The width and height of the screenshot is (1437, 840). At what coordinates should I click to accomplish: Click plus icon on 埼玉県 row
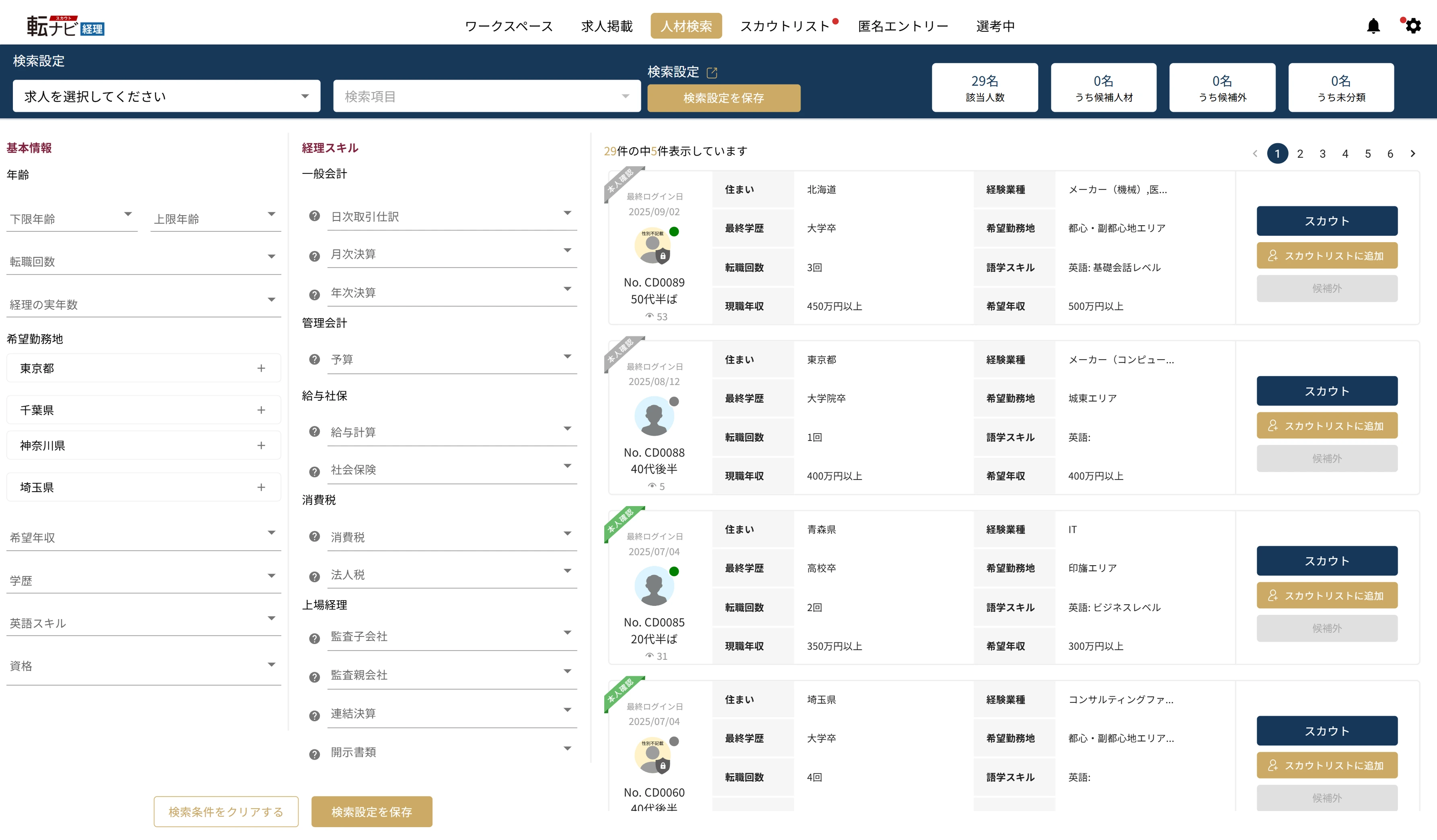[261, 487]
